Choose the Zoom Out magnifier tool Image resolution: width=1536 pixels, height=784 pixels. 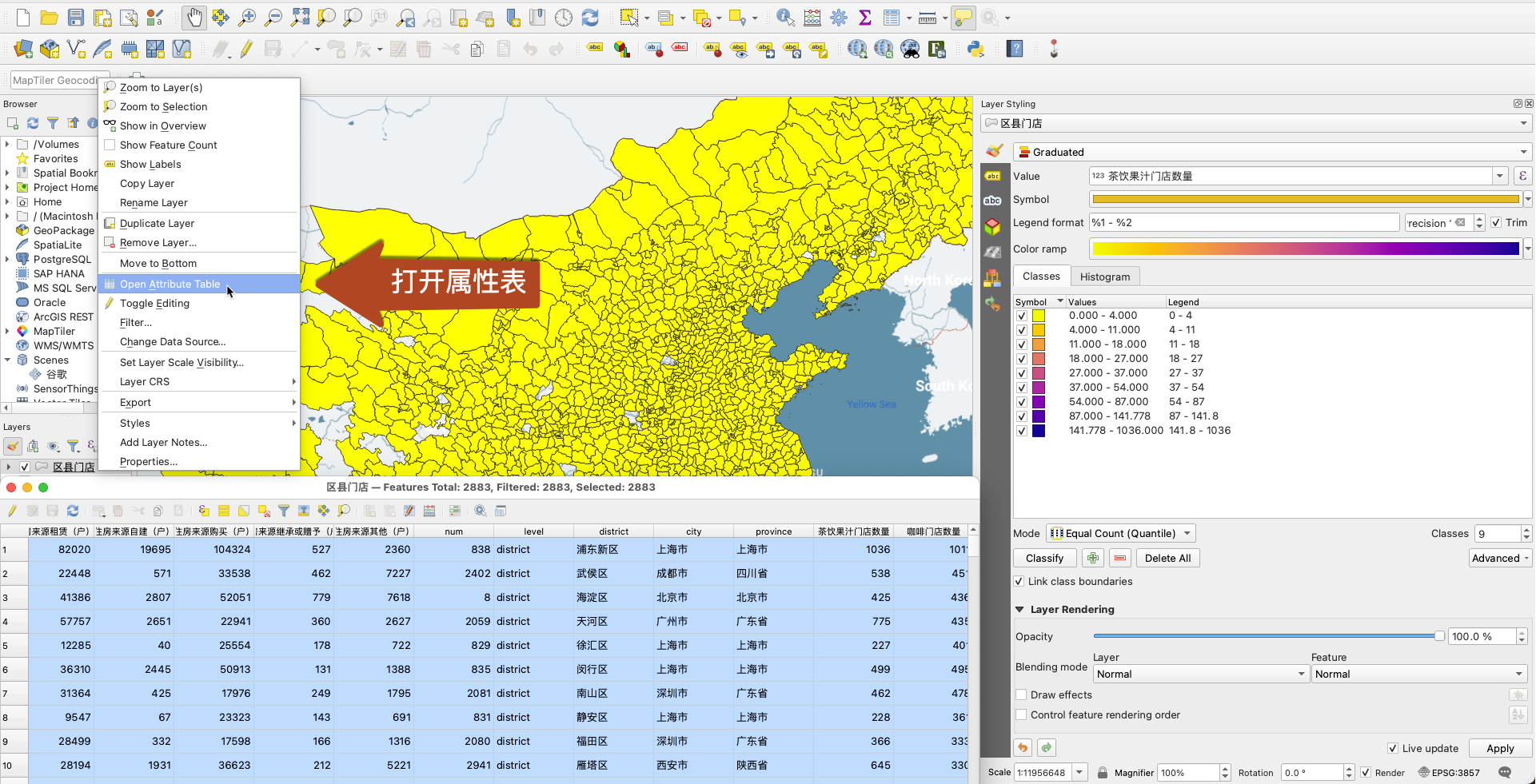point(273,18)
